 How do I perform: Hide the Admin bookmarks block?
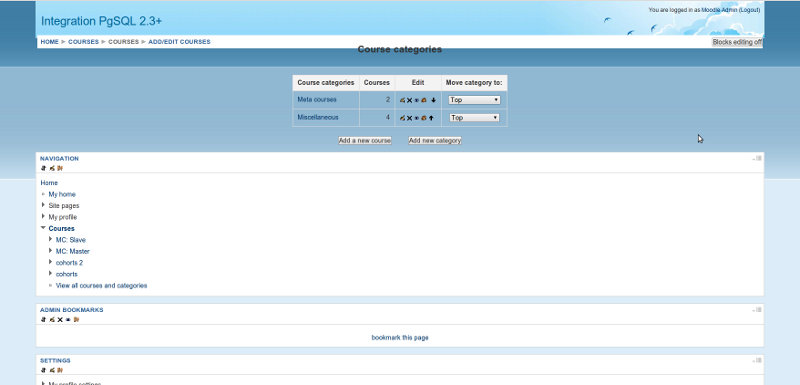pyautogui.click(x=68, y=320)
